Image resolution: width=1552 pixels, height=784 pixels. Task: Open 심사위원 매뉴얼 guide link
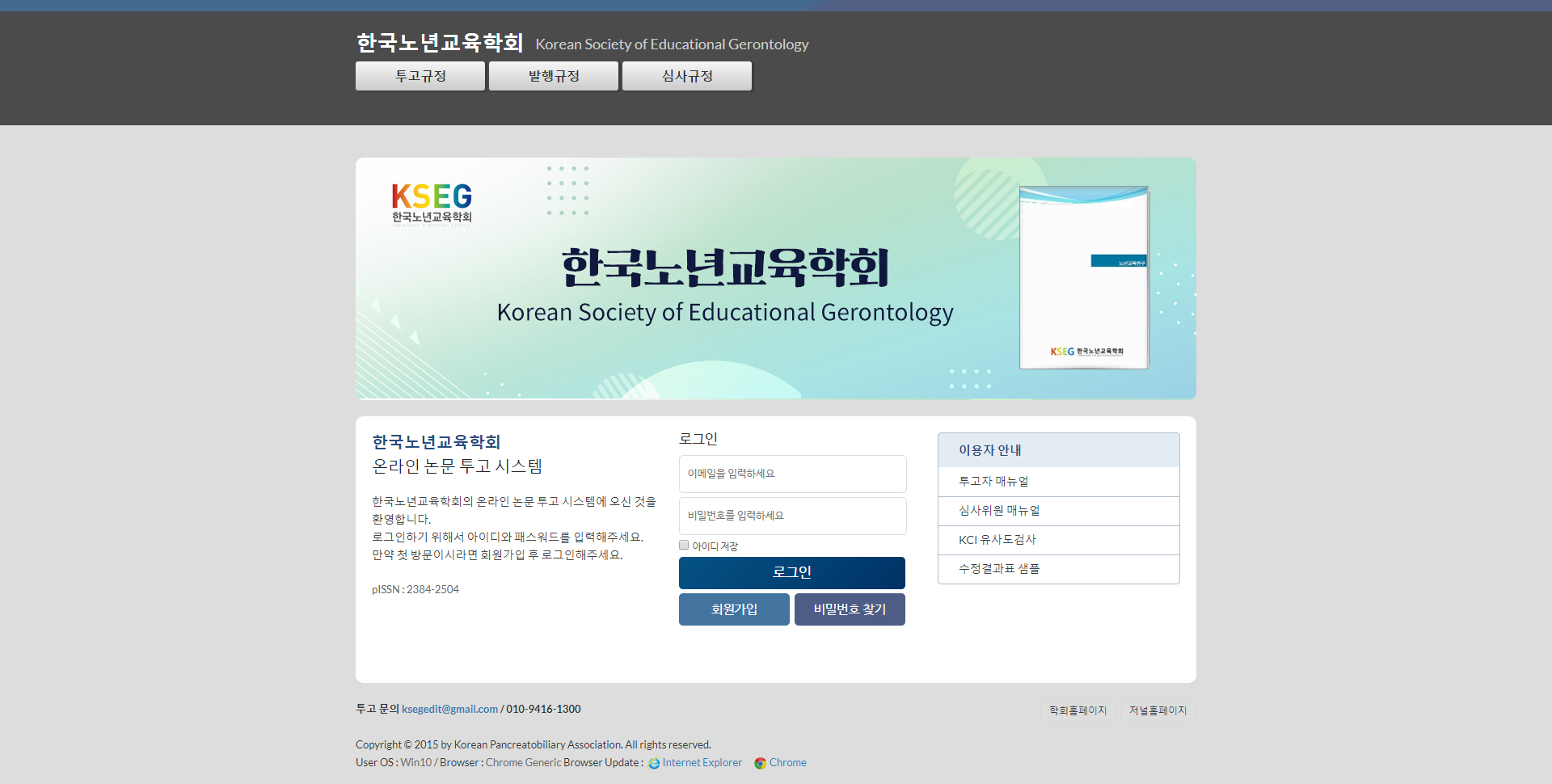pyautogui.click(x=1058, y=511)
